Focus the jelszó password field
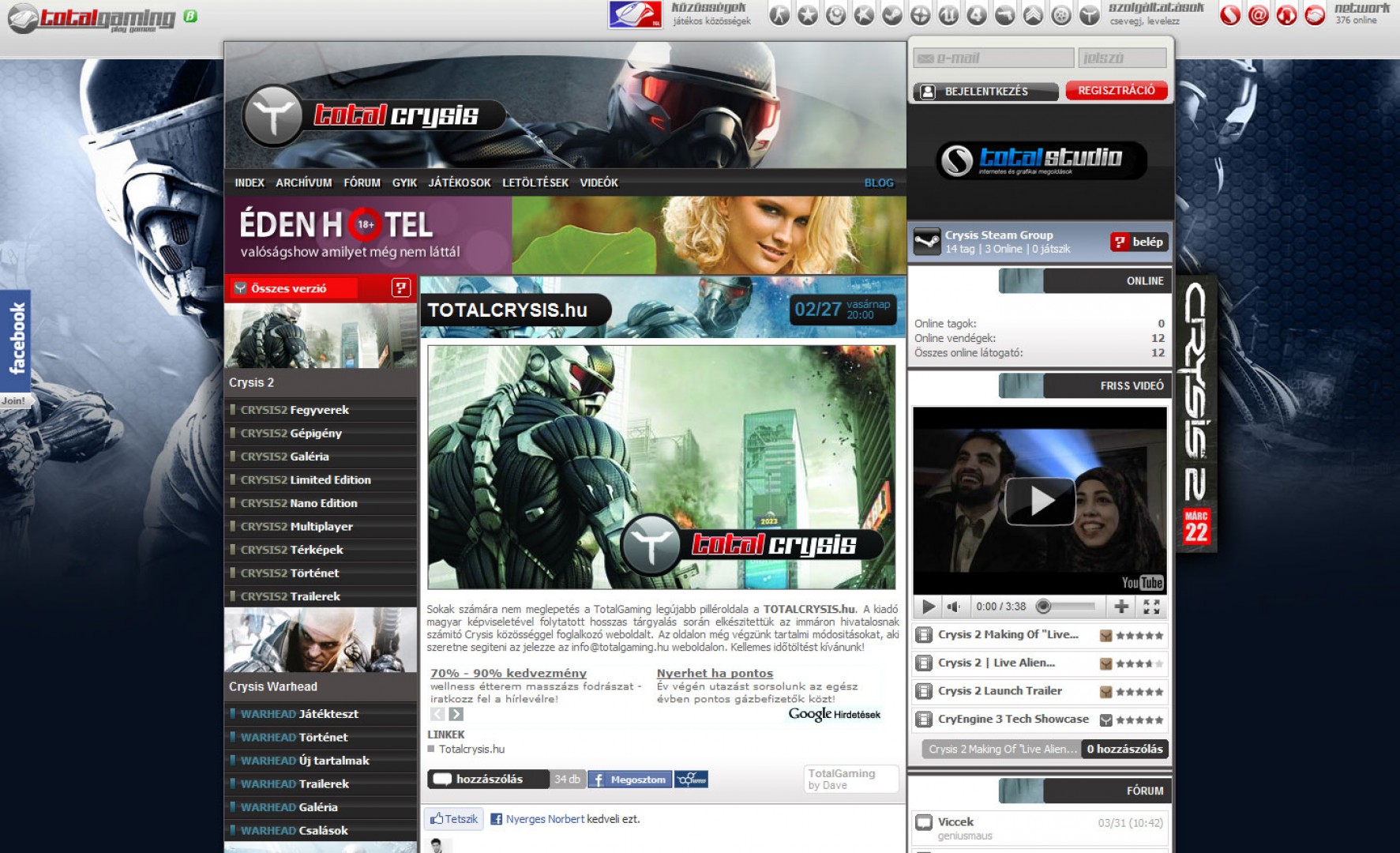This screenshot has height=853, width=1400. 1122,58
